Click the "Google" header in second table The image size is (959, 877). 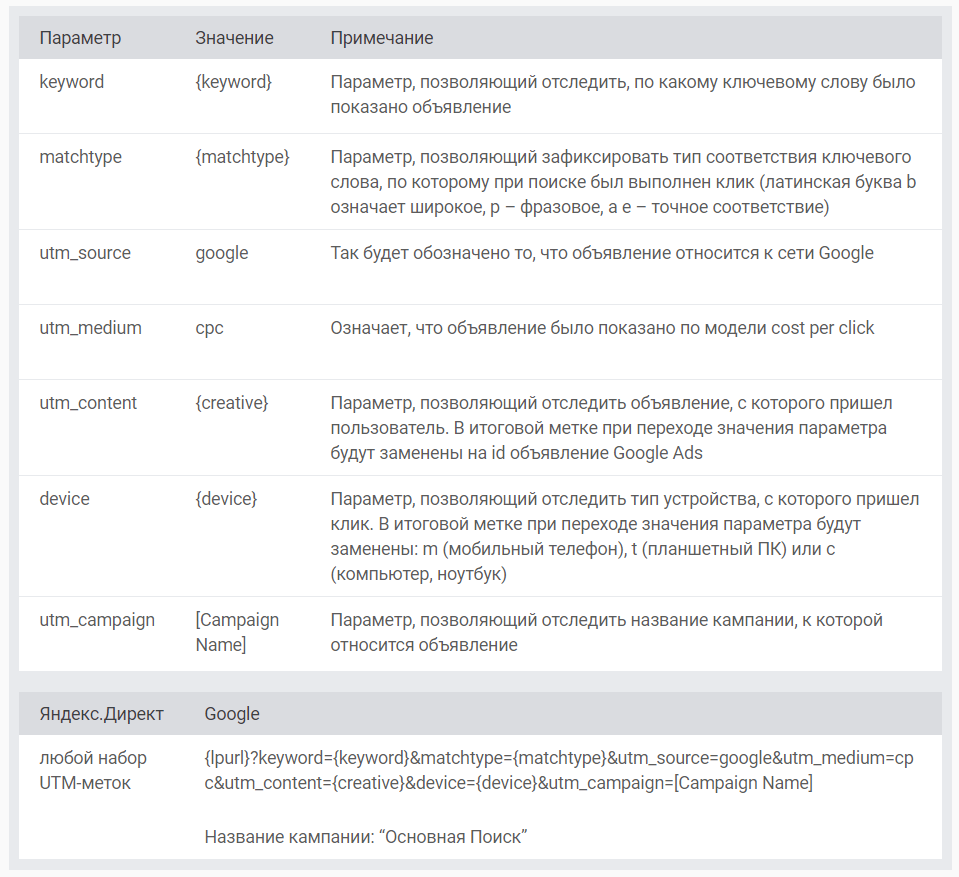[x=232, y=714]
